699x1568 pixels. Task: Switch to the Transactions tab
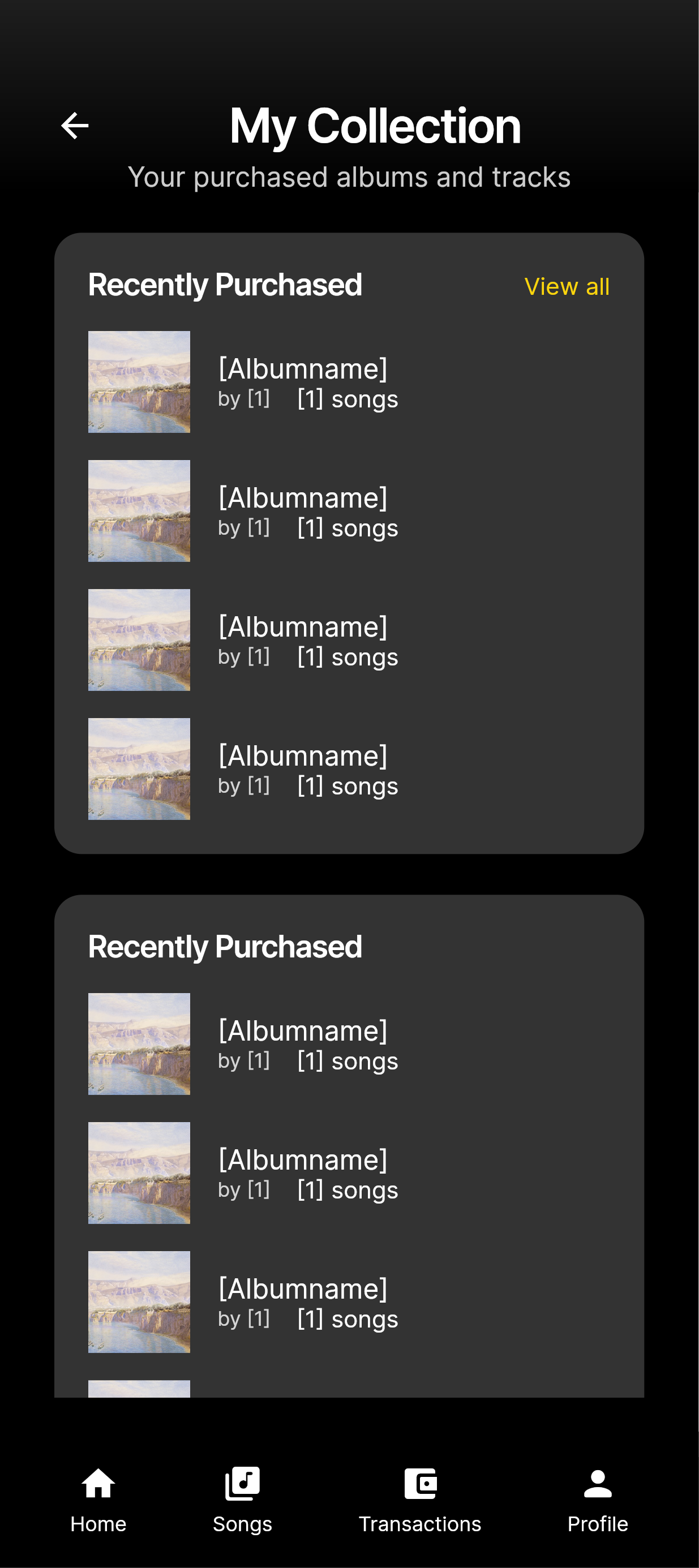[421, 1503]
